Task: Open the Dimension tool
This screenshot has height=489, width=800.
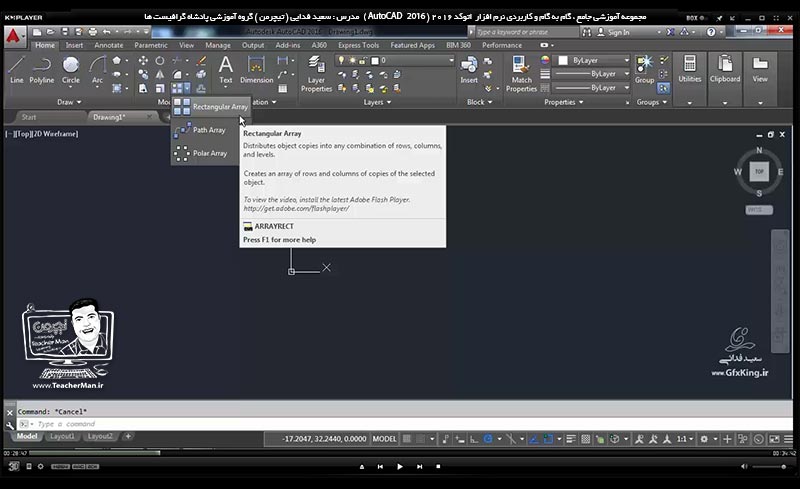Action: click(256, 70)
